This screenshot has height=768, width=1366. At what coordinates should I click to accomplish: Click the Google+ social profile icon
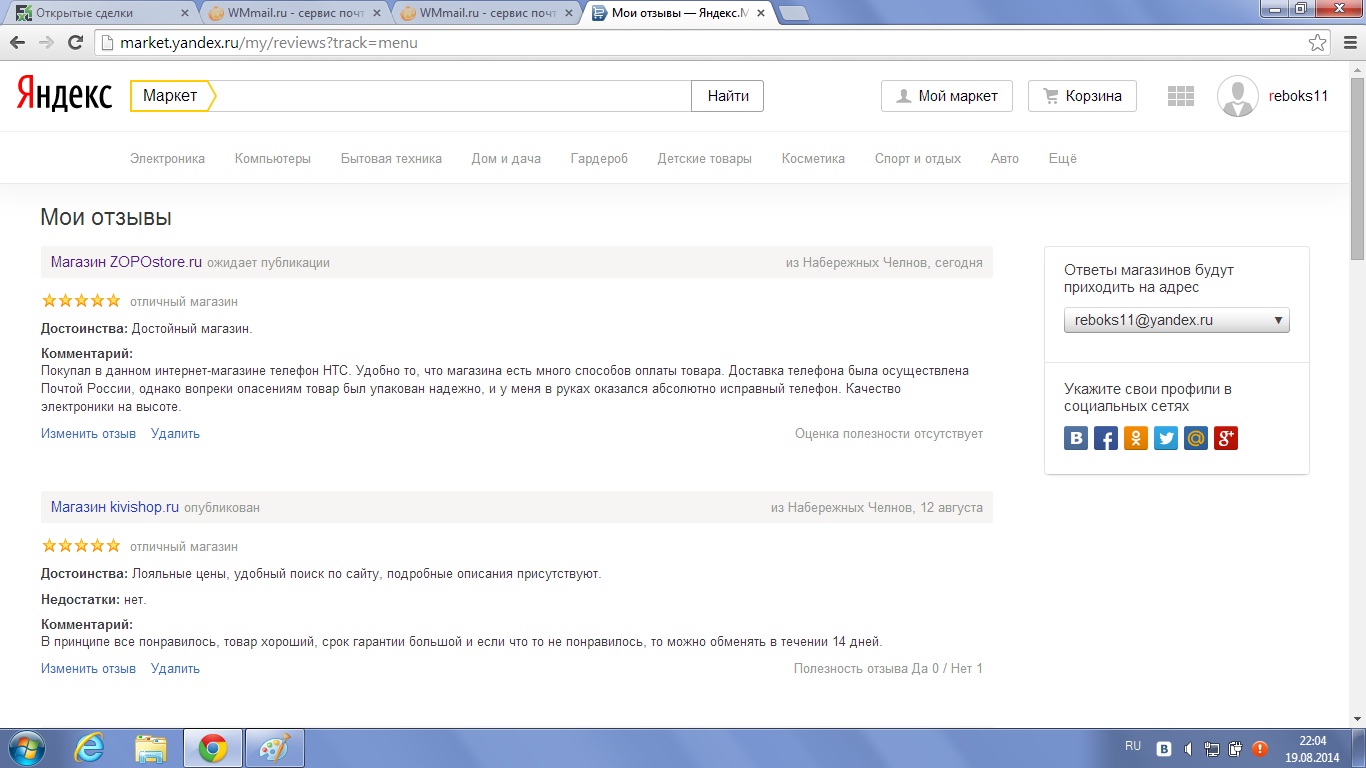click(1226, 438)
